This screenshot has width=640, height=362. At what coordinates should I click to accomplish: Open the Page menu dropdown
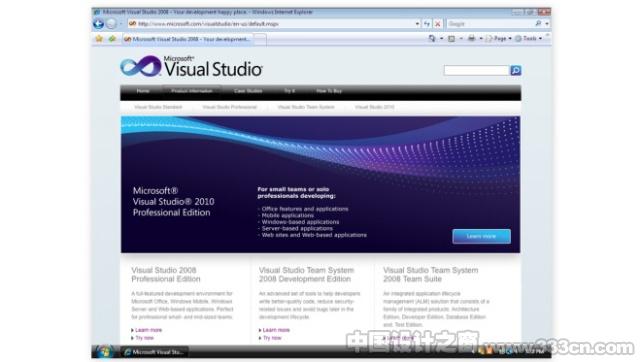[x=498, y=38]
